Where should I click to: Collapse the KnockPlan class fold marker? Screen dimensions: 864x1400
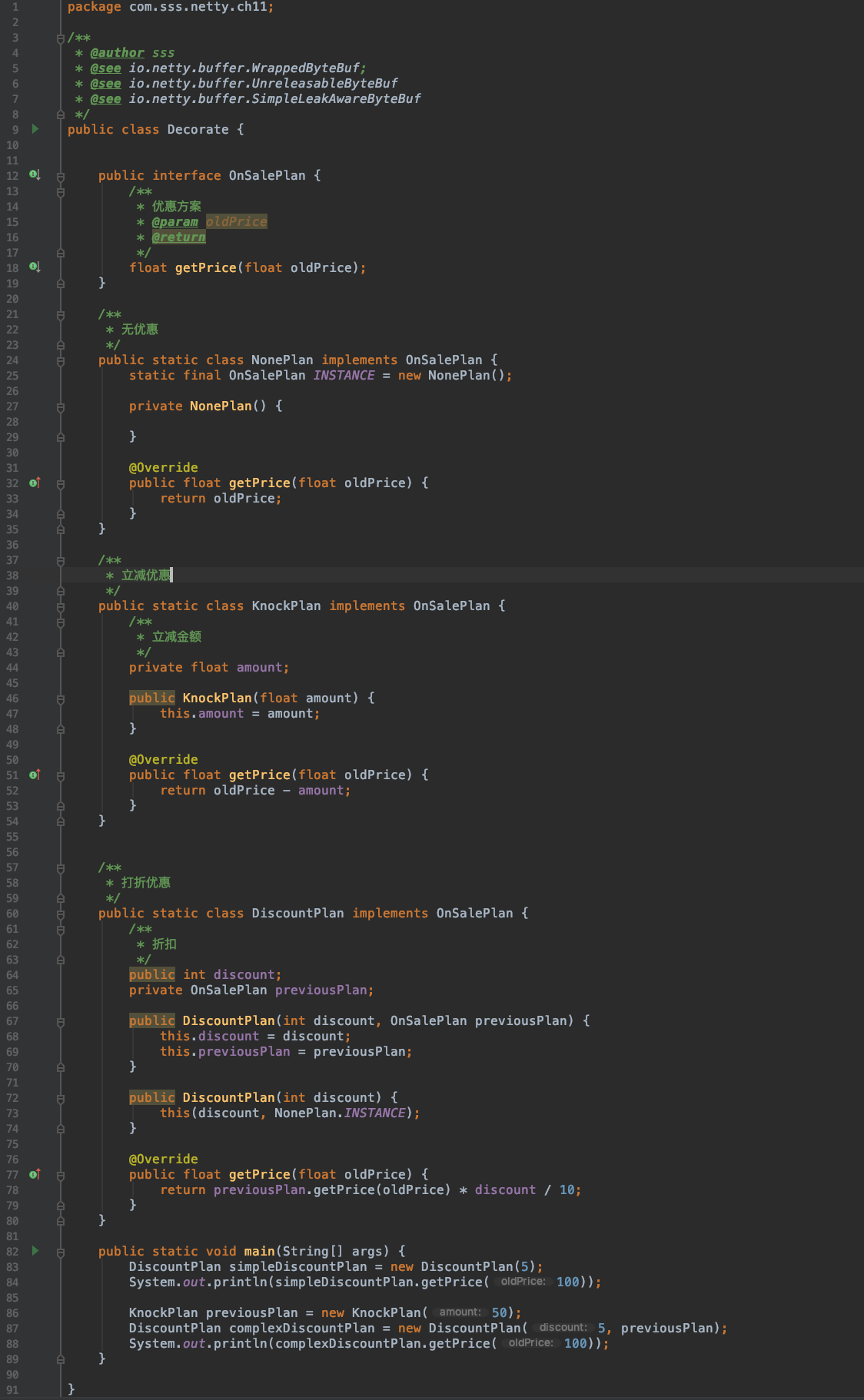point(61,606)
